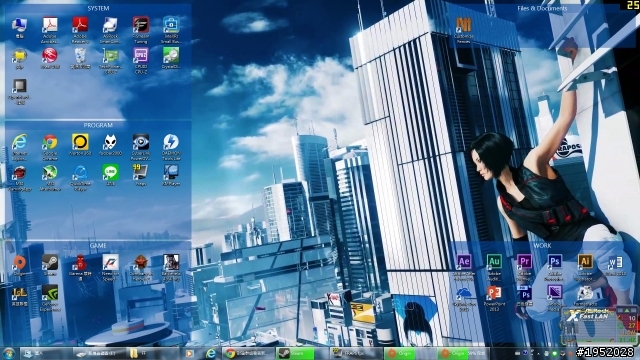Click the Internet Explorer taskbar icon

click(211, 353)
